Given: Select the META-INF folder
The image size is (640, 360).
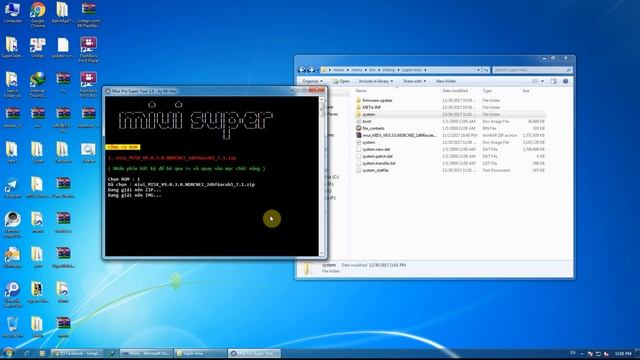Looking at the screenshot, I should 371,107.
